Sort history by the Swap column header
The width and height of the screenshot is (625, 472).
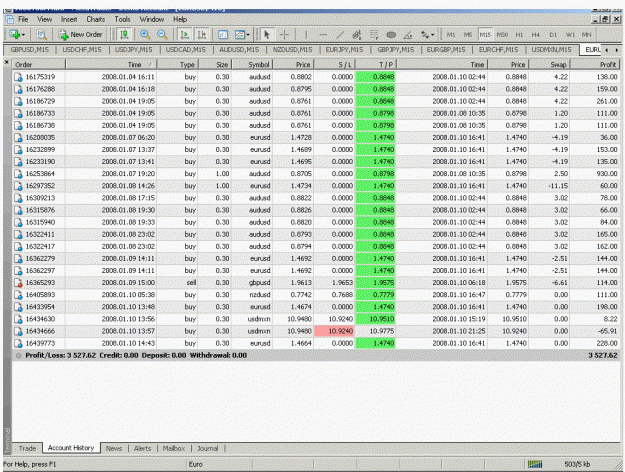[x=550, y=65]
